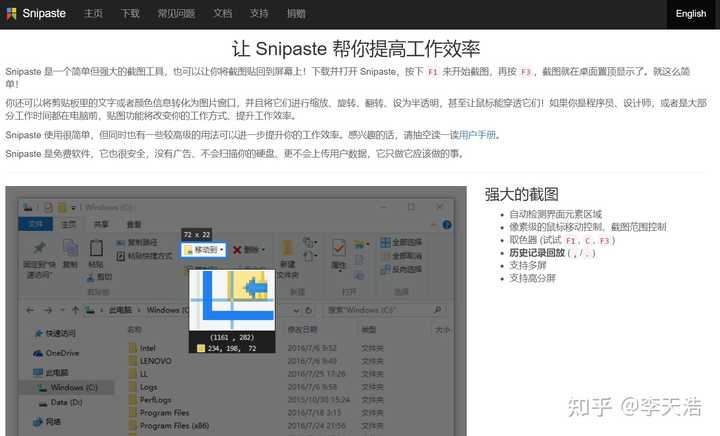Click the Logs folder row
This screenshot has width=720, height=436.
pyautogui.click(x=144, y=387)
